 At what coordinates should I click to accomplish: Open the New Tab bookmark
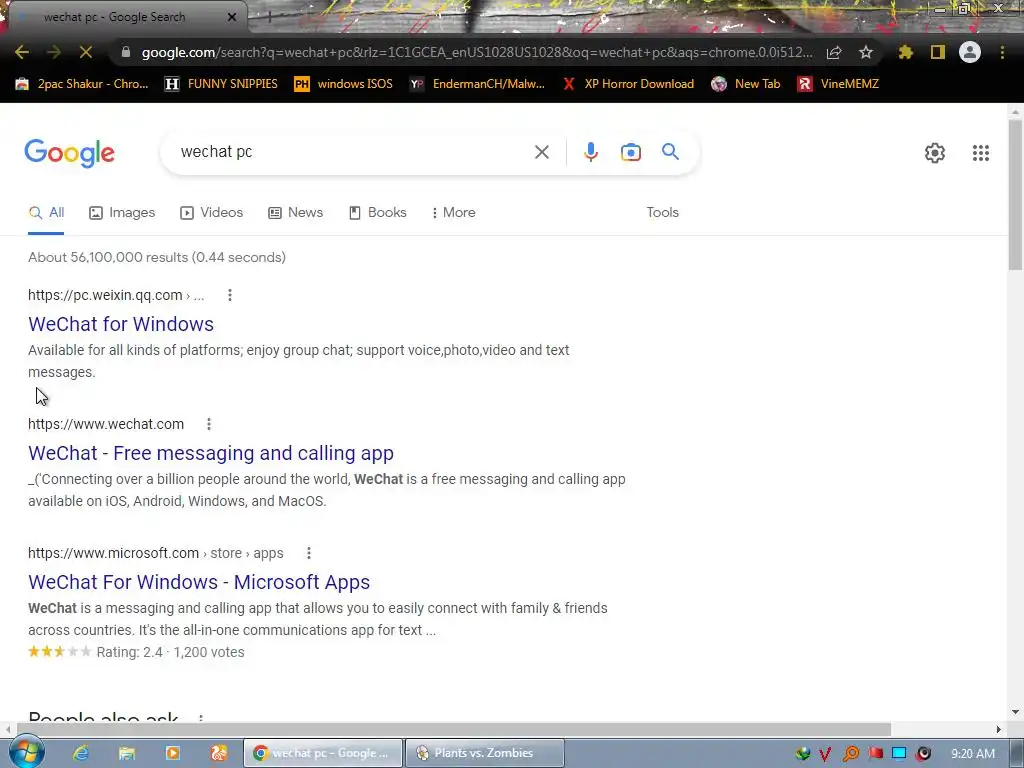point(746,84)
